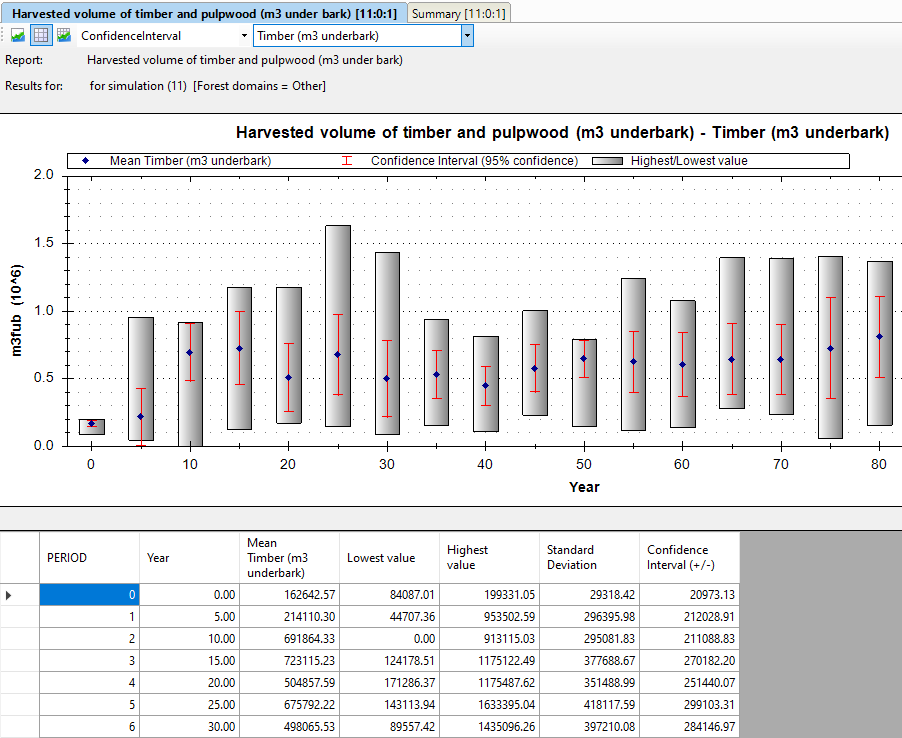
Task: Click the blue diamond Mean Timber legend marker
Action: click(86, 161)
